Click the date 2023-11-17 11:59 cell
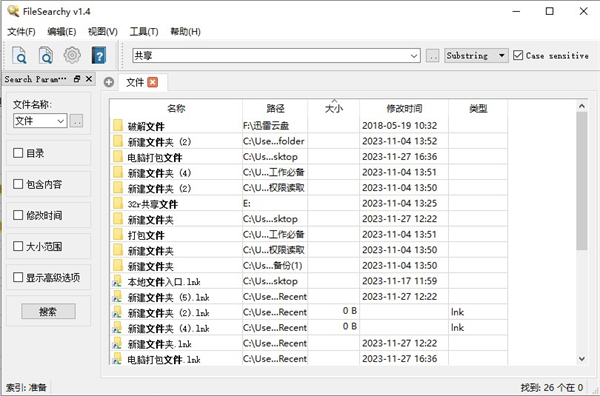This screenshot has height=396, width=600. click(x=404, y=281)
